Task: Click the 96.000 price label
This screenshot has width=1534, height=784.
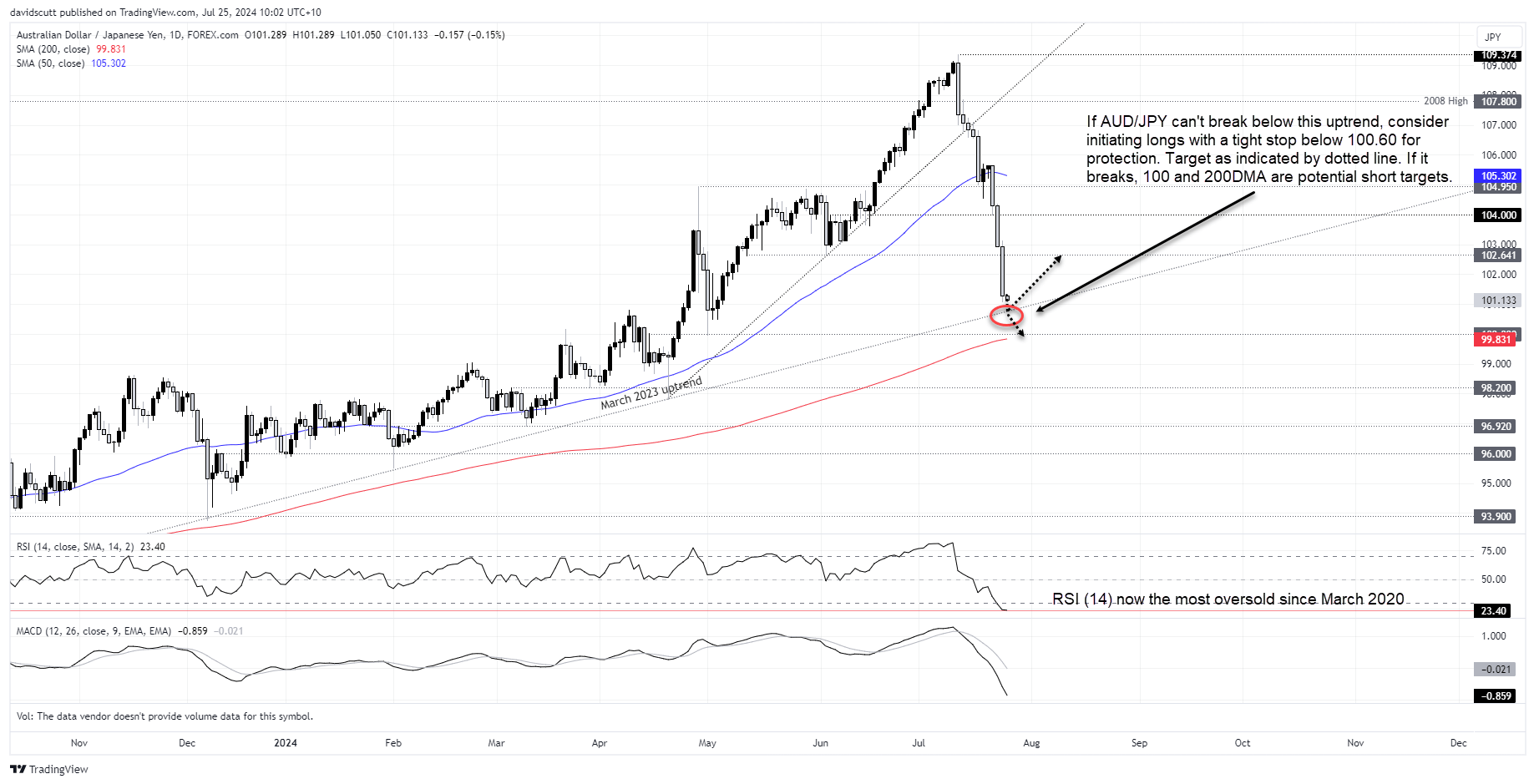Action: [1496, 454]
